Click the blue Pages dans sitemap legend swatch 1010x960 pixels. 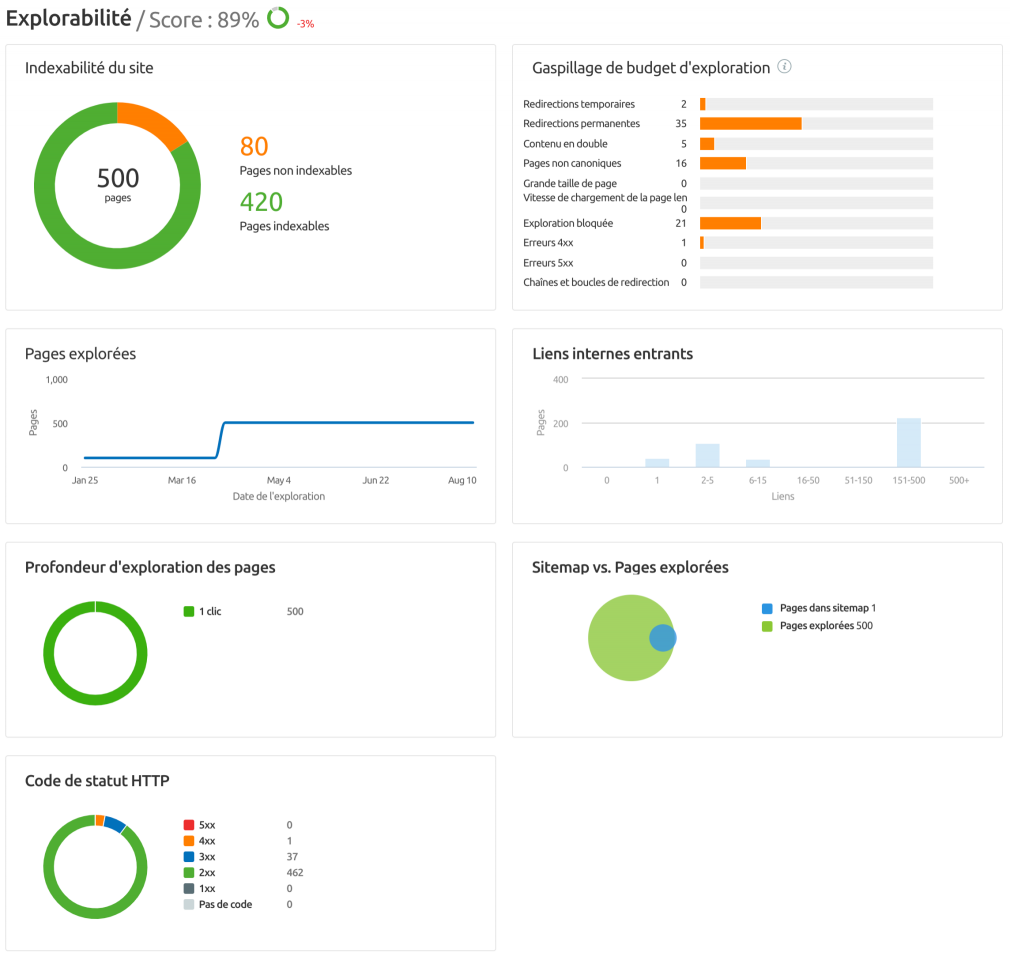[x=767, y=608]
